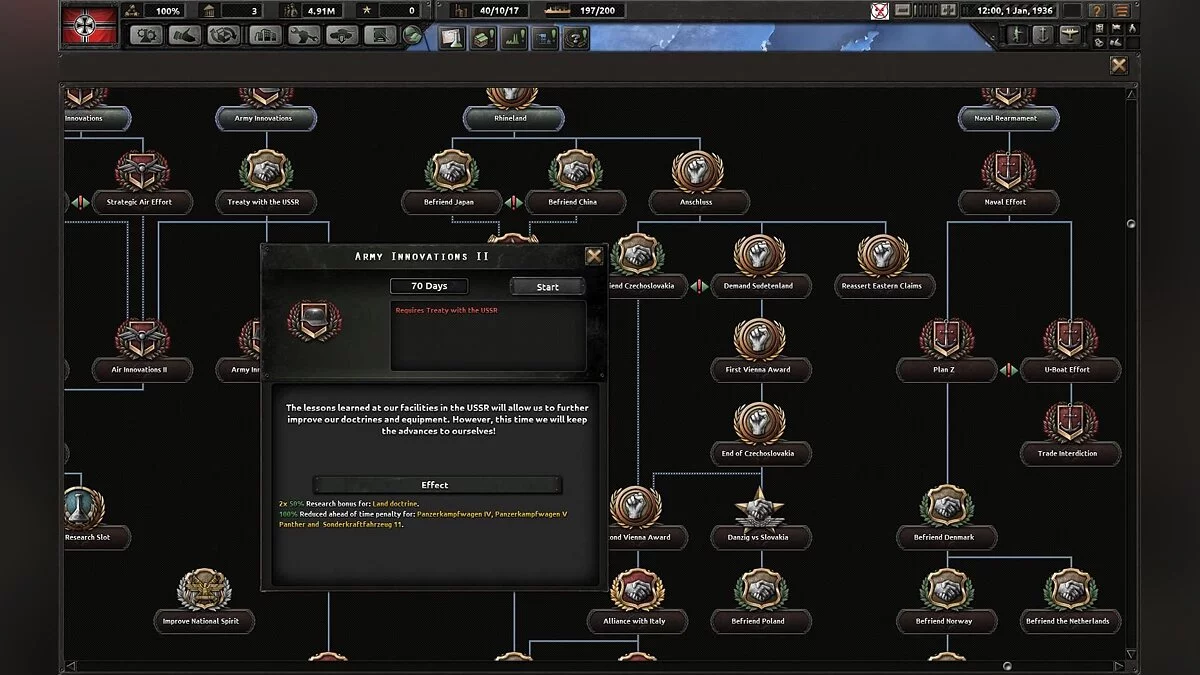The height and width of the screenshot is (675, 1200).
Task: Toggle the air plane map mode
Action: (1069, 35)
